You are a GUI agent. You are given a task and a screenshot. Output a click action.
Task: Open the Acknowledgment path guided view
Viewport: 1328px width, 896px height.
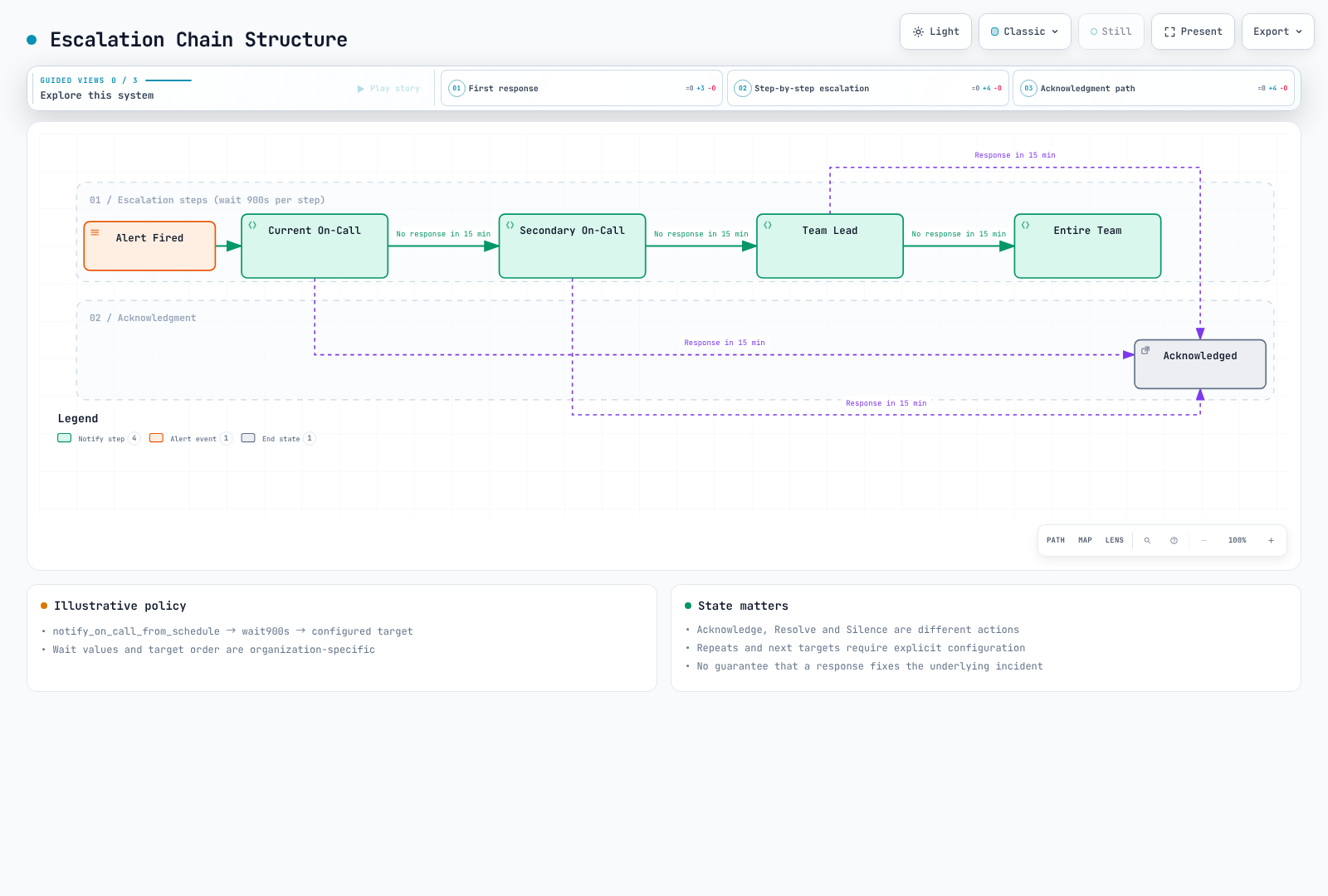(x=1154, y=88)
